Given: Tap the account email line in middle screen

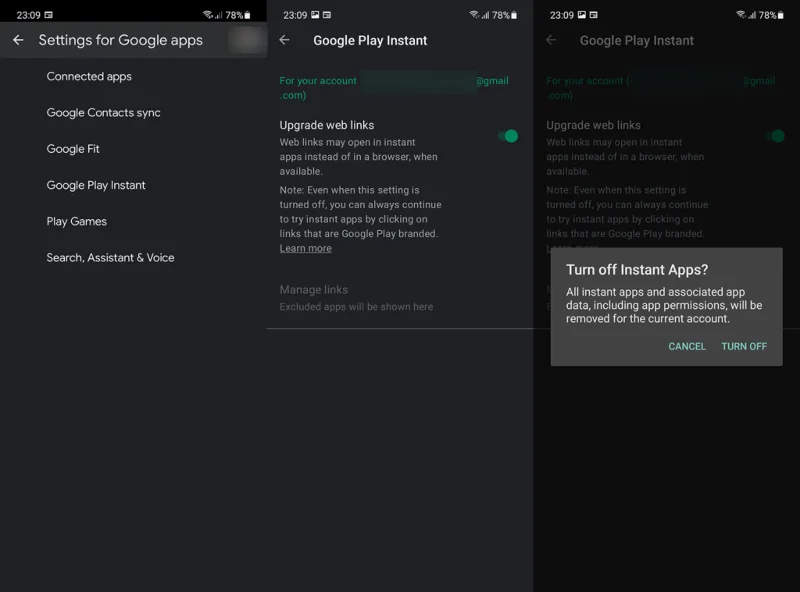Looking at the screenshot, I should pyautogui.click(x=394, y=88).
